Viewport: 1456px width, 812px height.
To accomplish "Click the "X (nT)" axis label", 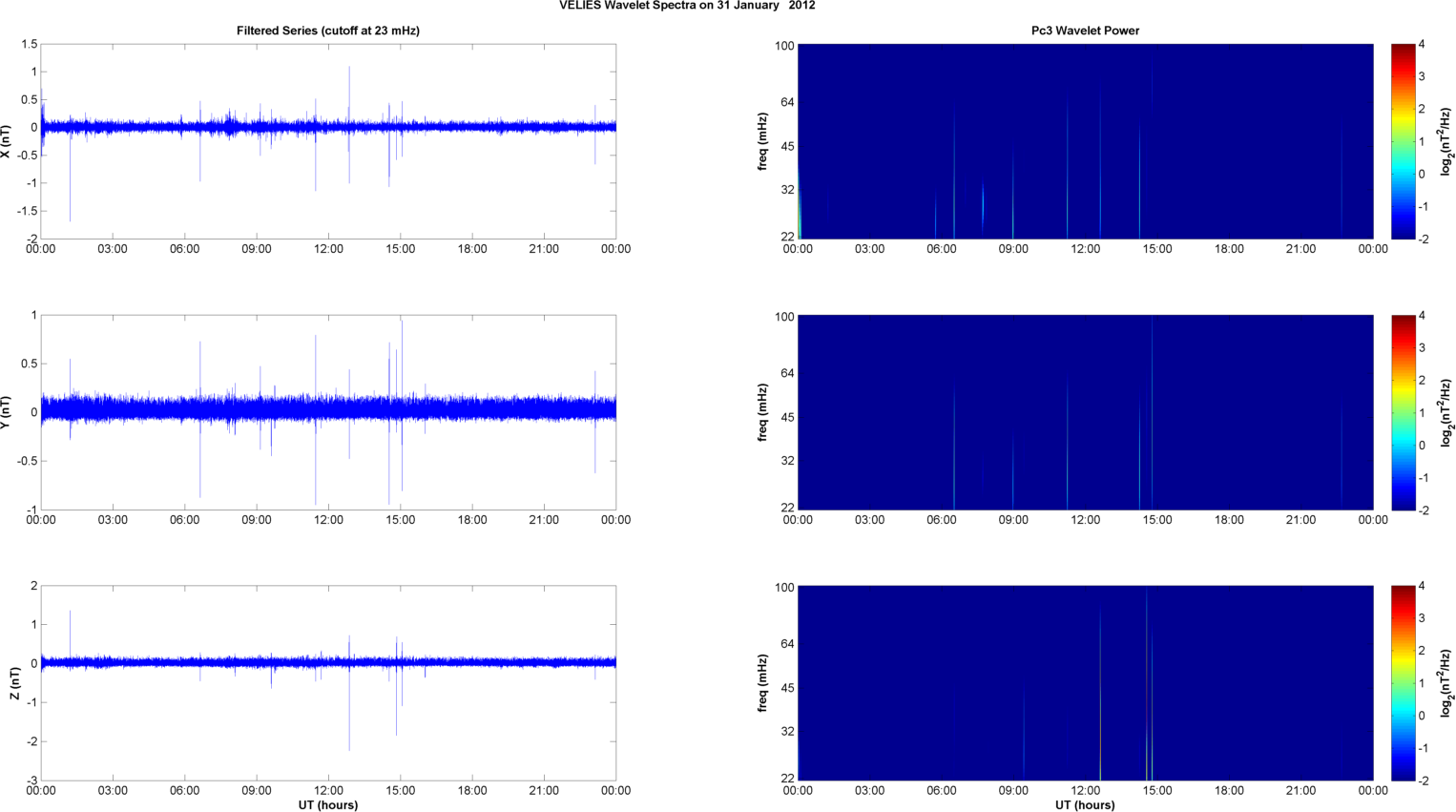I will click(x=6, y=141).
